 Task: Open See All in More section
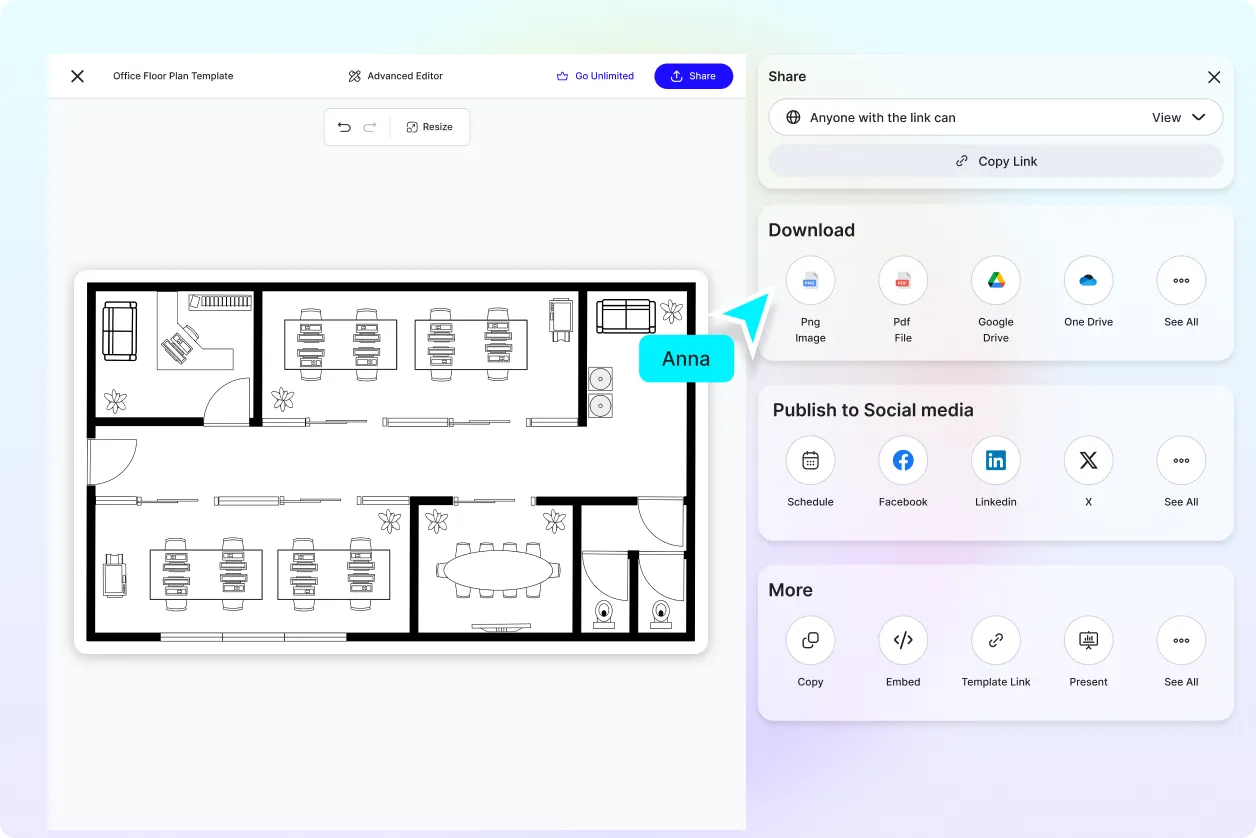(x=1181, y=641)
